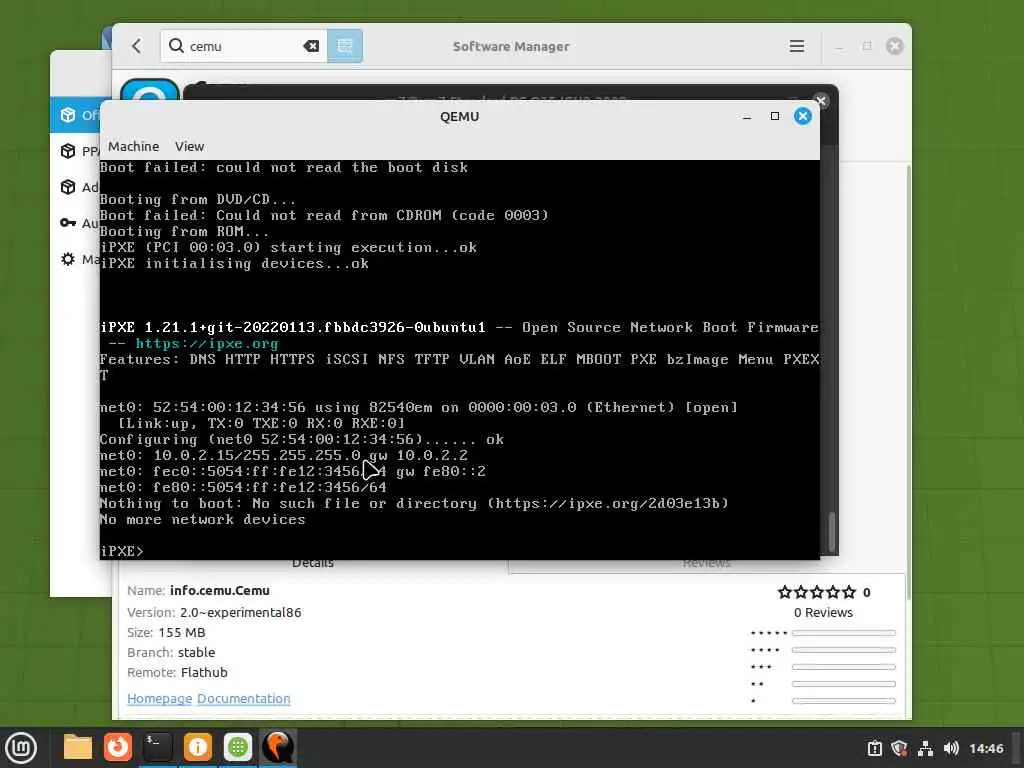Switch to Software Manager via green taskbar icon
The width and height of the screenshot is (1024, 768).
[x=238, y=747]
